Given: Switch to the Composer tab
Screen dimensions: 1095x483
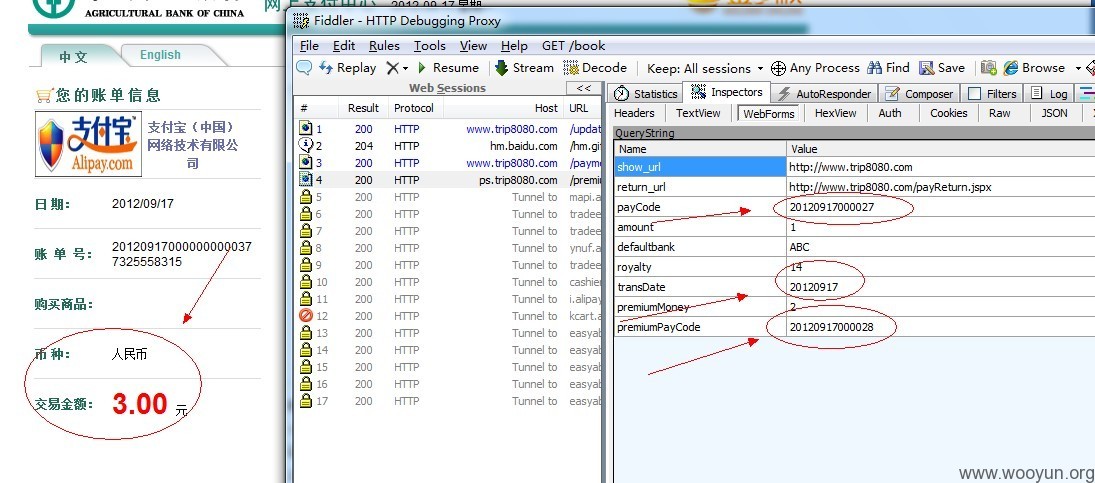Looking at the screenshot, I should [x=919, y=94].
